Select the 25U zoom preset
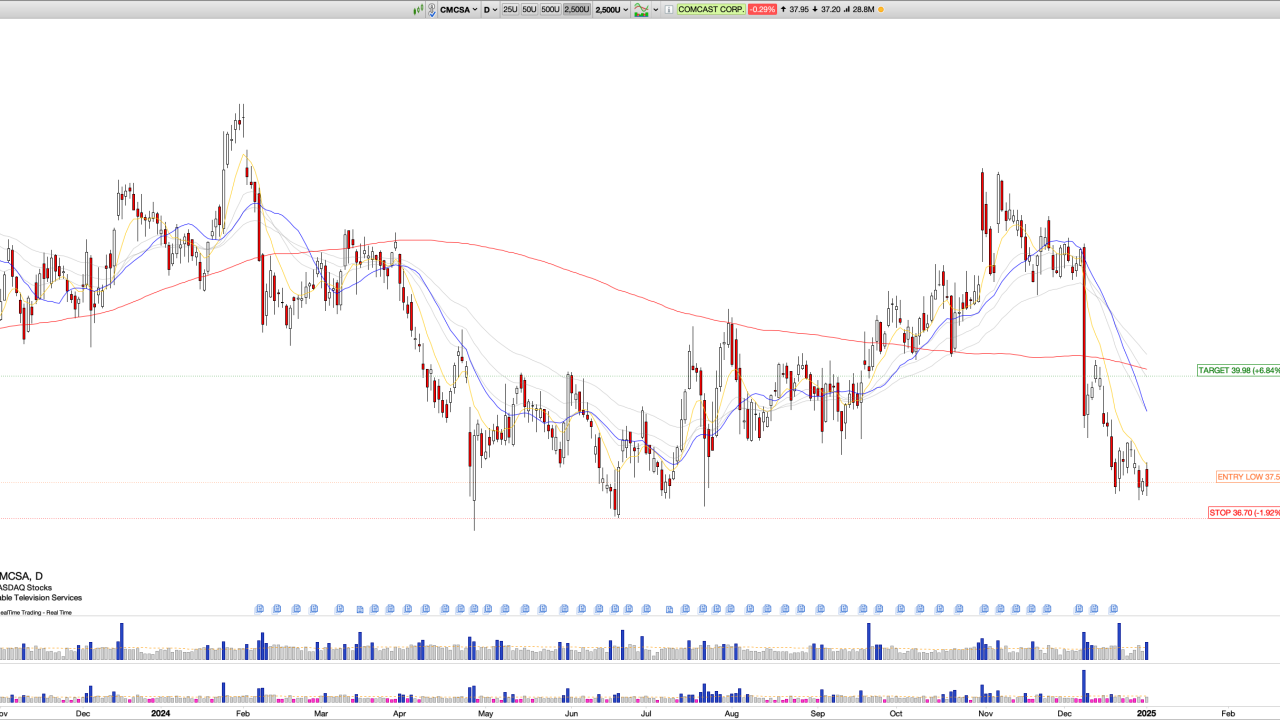 [510, 9]
